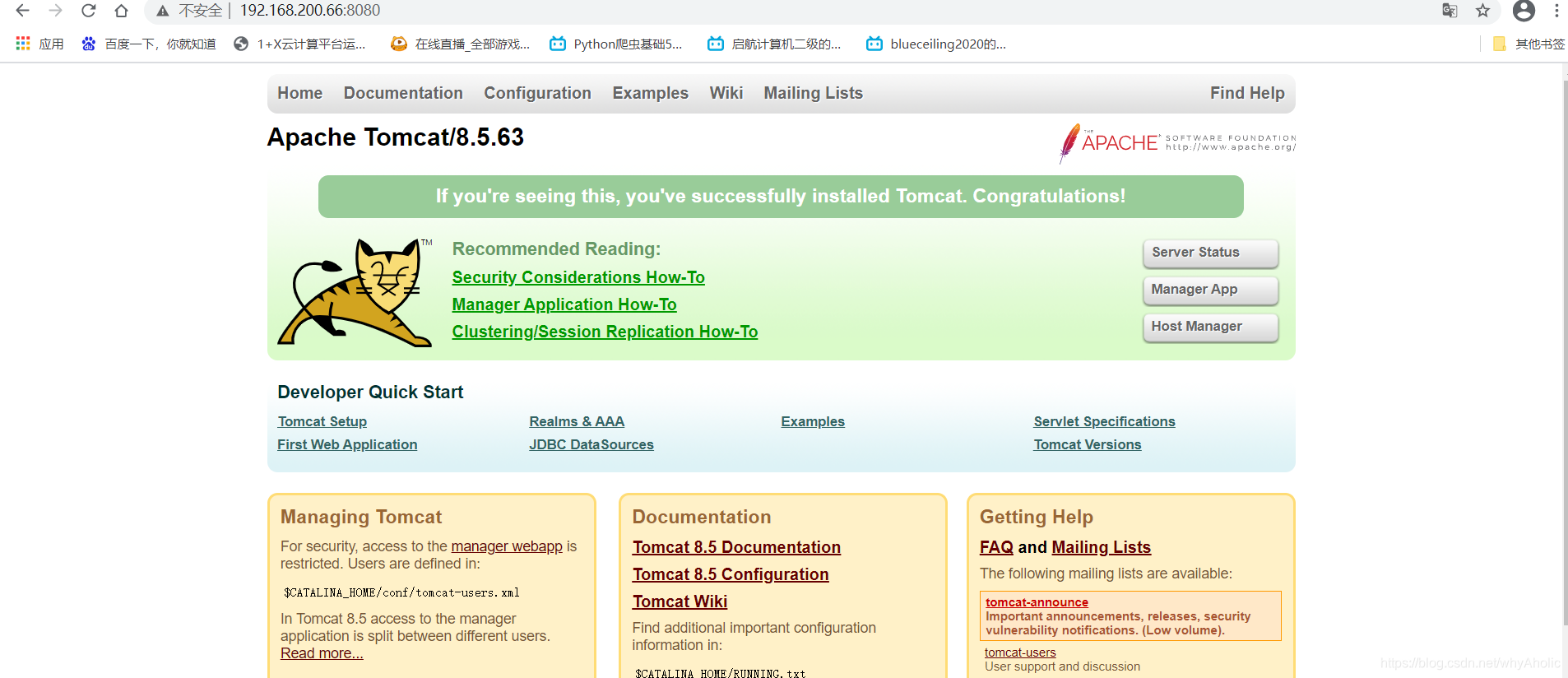Open the Python爬虫基础 bookmark
The height and width of the screenshot is (678, 1568).
[615, 44]
